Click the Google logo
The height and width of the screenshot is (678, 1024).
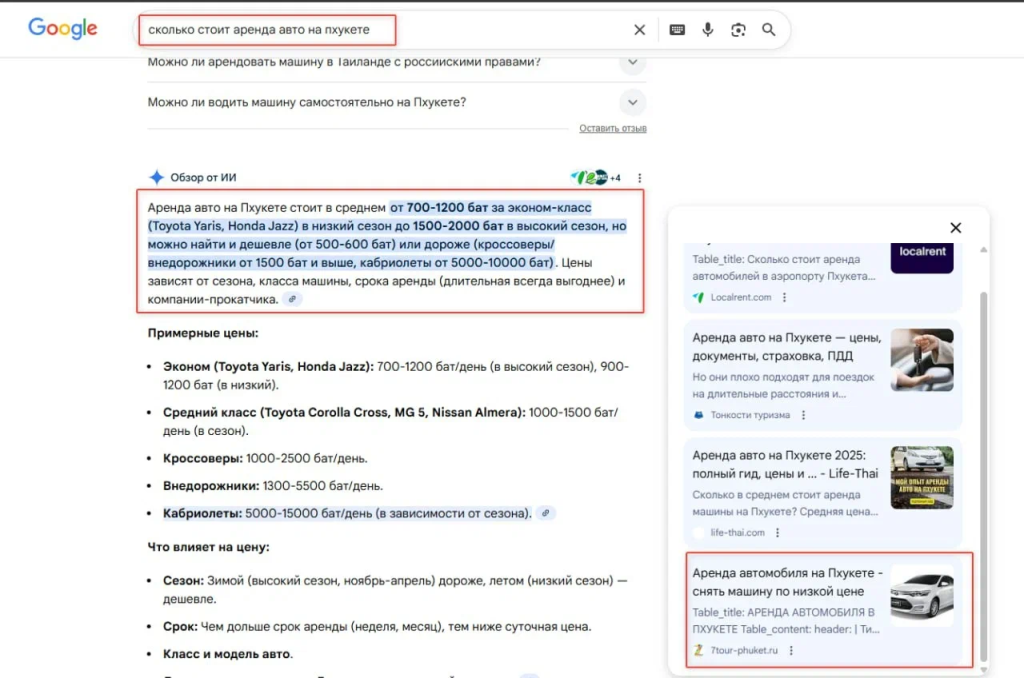[x=62, y=29]
